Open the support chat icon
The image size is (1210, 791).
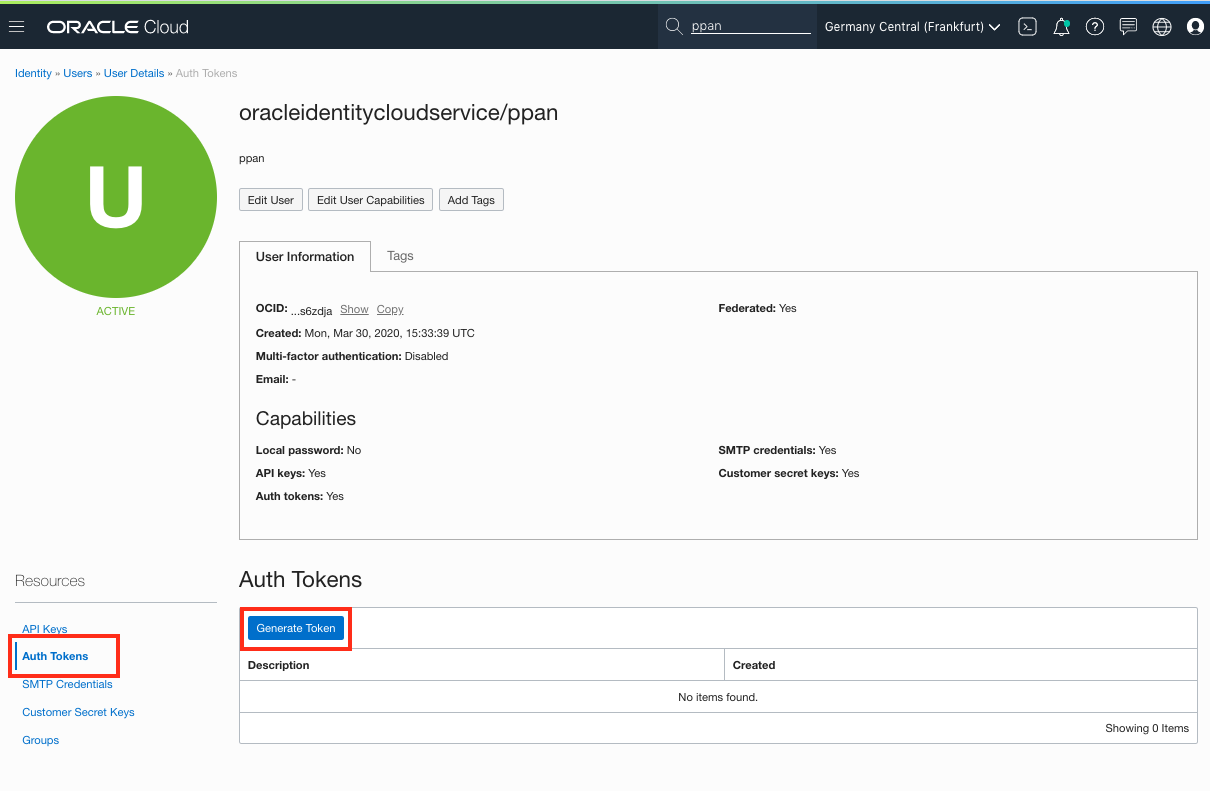1128,27
